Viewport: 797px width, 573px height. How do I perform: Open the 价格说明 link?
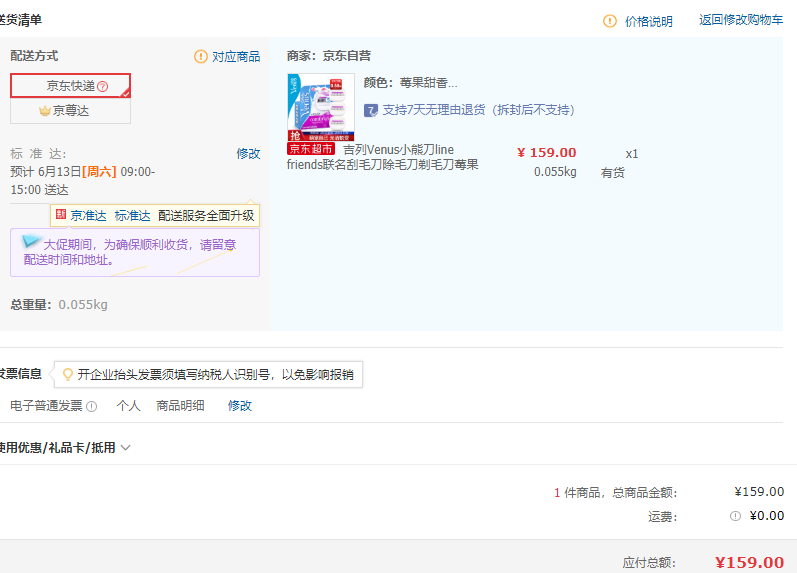tap(649, 21)
